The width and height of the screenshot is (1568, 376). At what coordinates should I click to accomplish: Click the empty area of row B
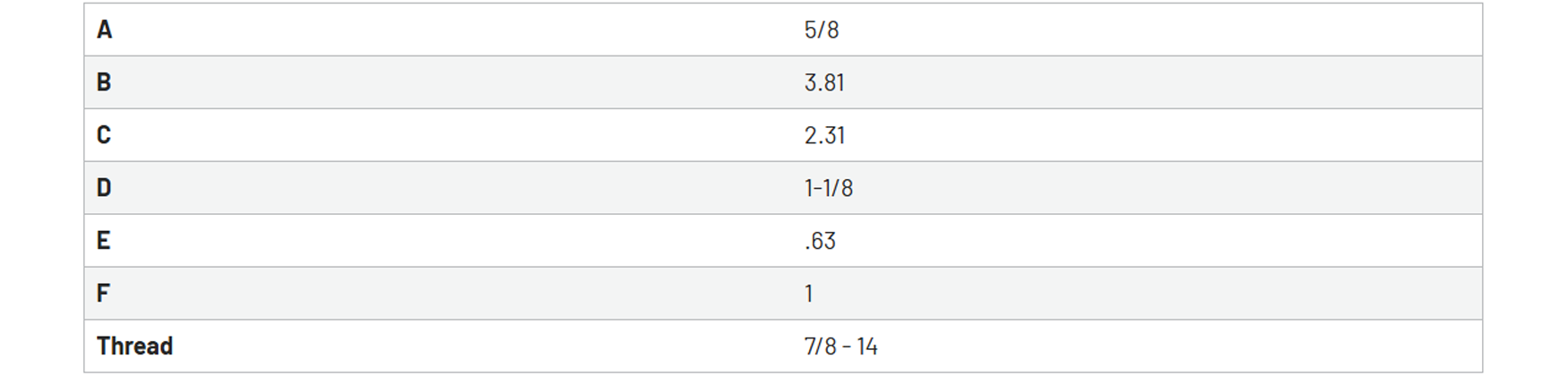(x=448, y=82)
